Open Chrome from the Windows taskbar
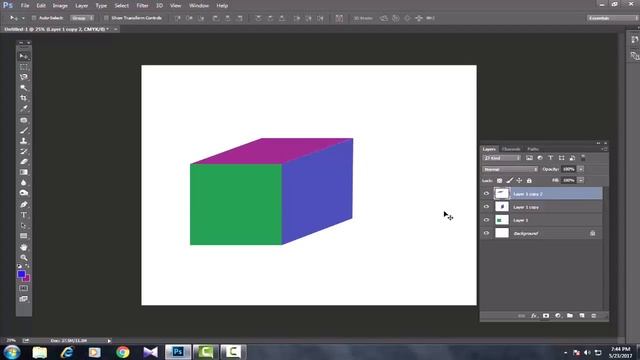 click(122, 352)
